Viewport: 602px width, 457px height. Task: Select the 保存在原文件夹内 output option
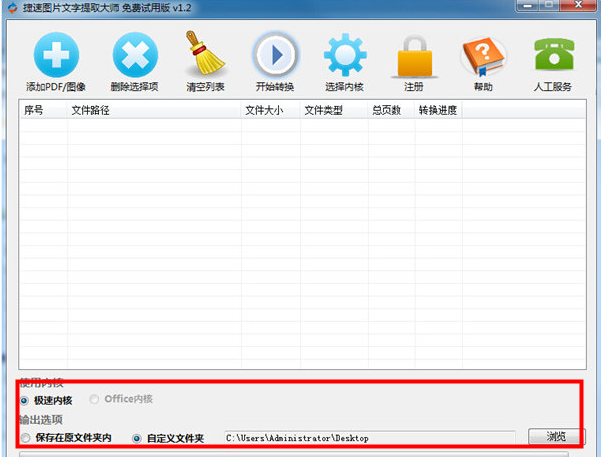(25, 438)
